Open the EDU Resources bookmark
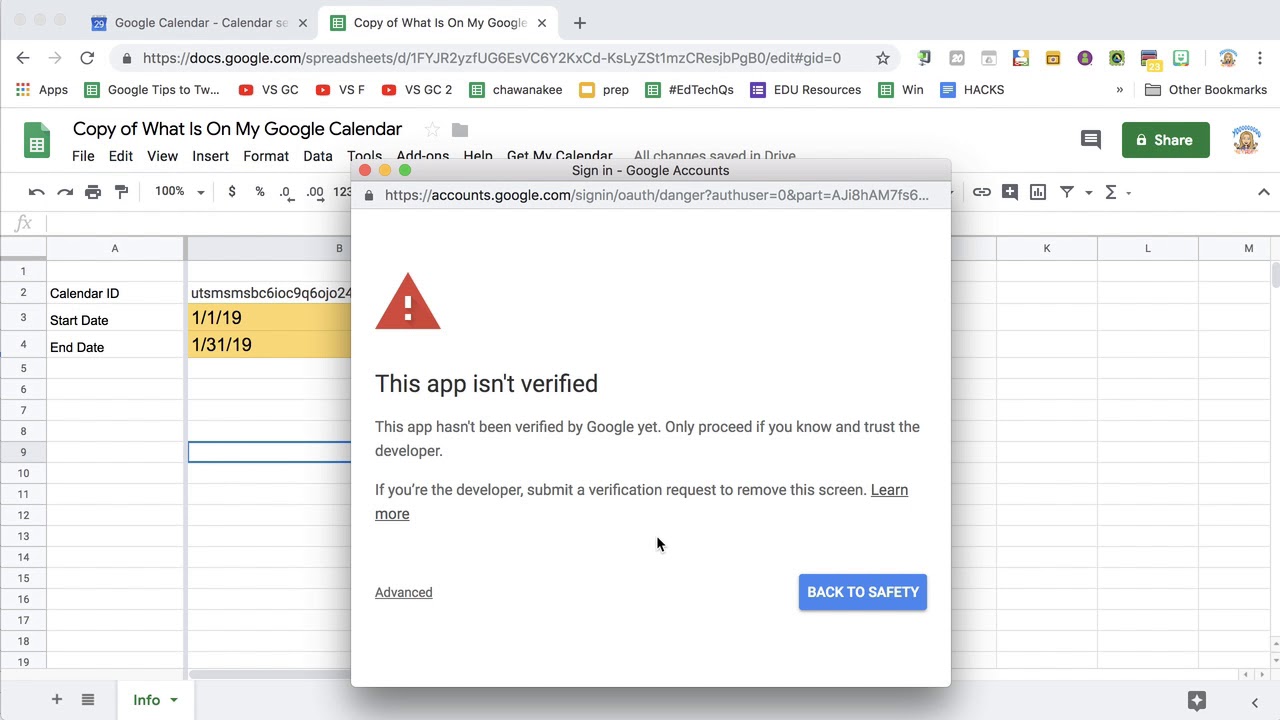 tap(806, 89)
